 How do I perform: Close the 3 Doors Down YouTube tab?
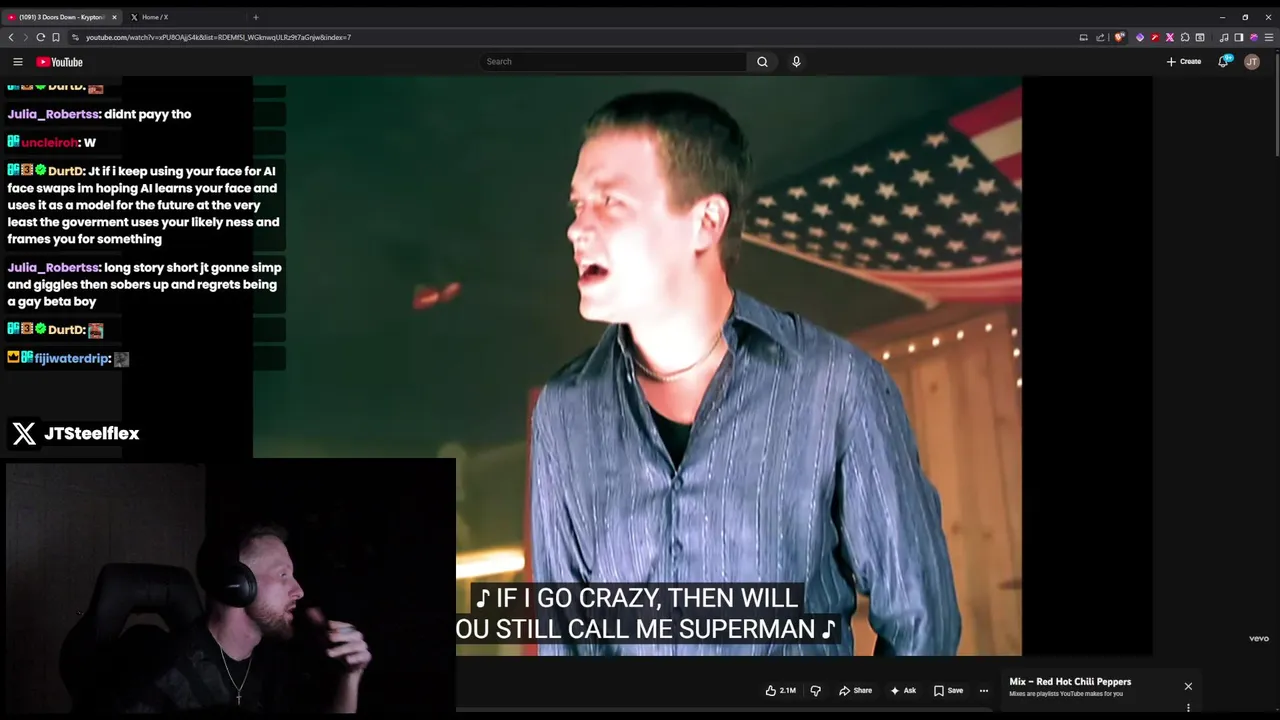point(114,17)
